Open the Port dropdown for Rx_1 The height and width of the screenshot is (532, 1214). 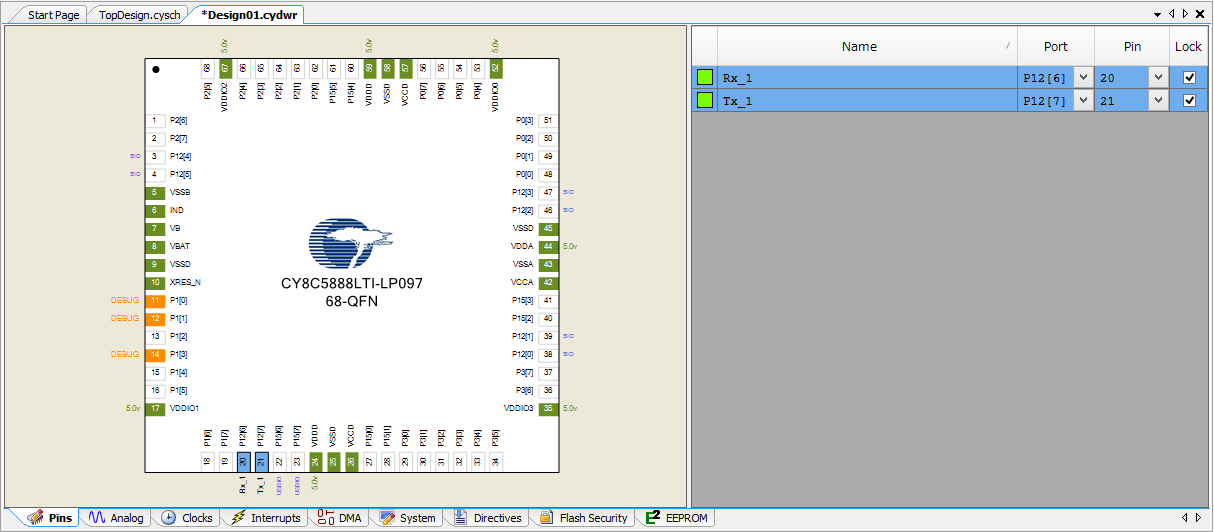[1083, 77]
